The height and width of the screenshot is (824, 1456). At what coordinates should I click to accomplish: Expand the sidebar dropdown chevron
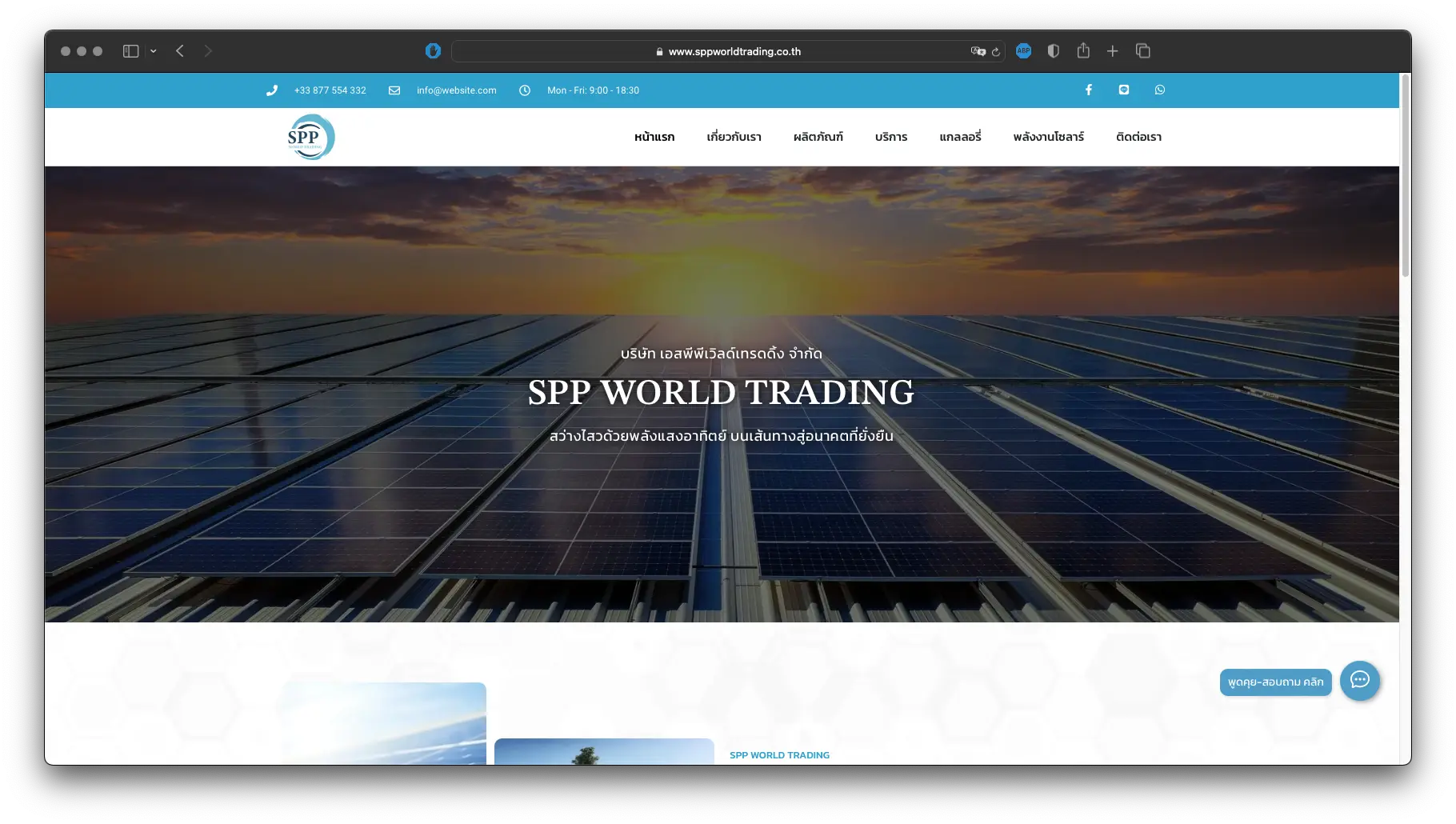point(153,51)
